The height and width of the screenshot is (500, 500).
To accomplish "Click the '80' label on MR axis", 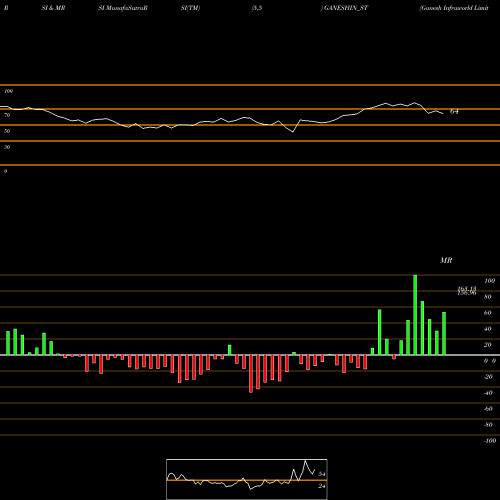I will 488,297.
